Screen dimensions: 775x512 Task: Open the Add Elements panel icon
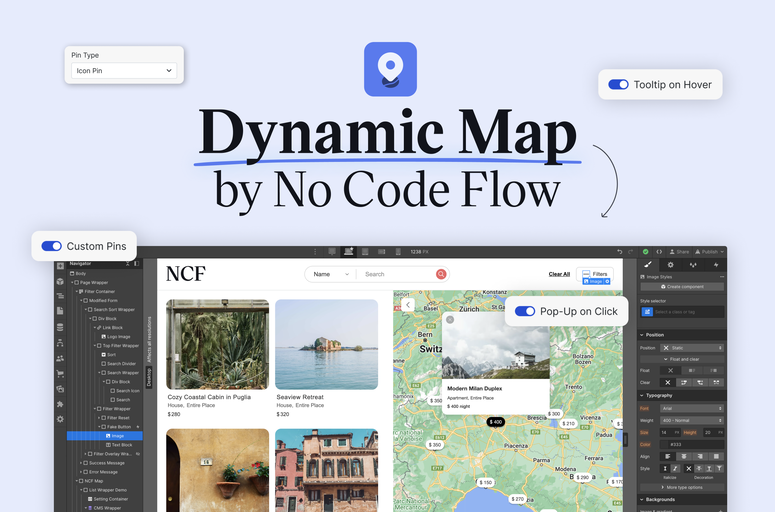pos(60,266)
